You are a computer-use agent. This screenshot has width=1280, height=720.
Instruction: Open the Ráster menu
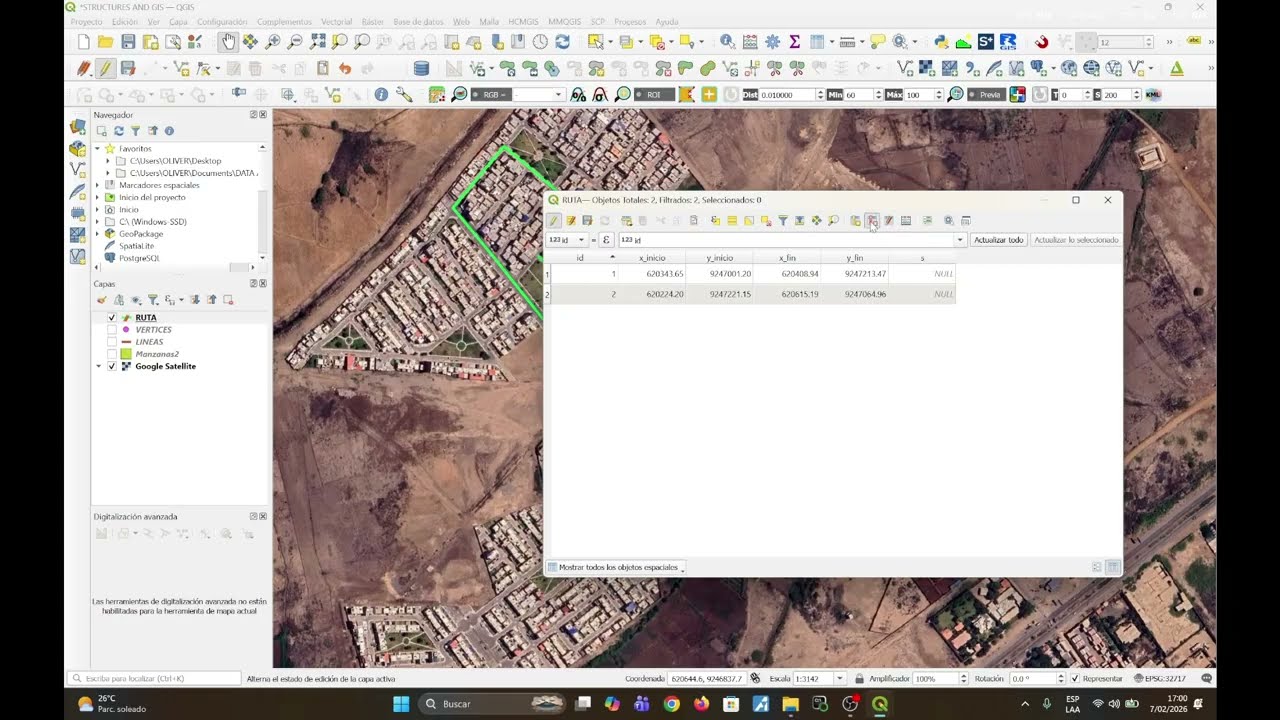tap(373, 21)
